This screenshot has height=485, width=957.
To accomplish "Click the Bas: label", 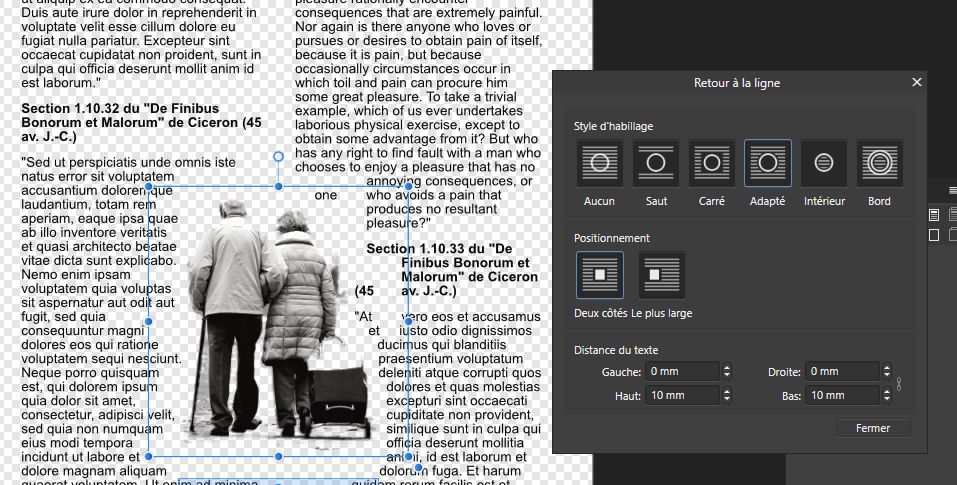I will (791, 396).
